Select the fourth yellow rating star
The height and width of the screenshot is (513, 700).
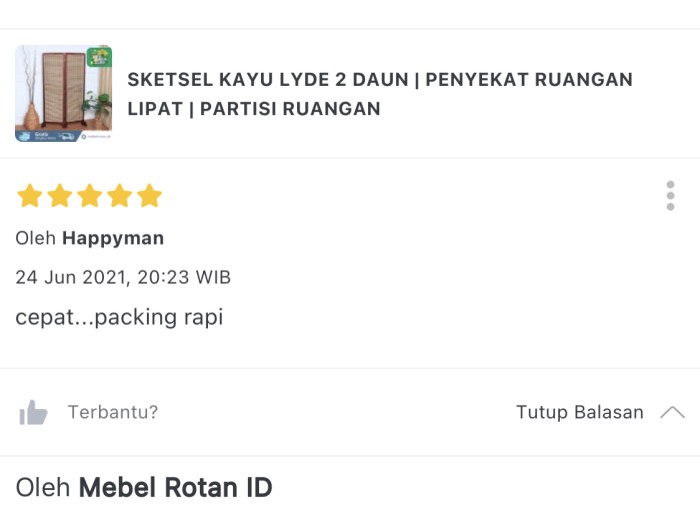click(120, 196)
